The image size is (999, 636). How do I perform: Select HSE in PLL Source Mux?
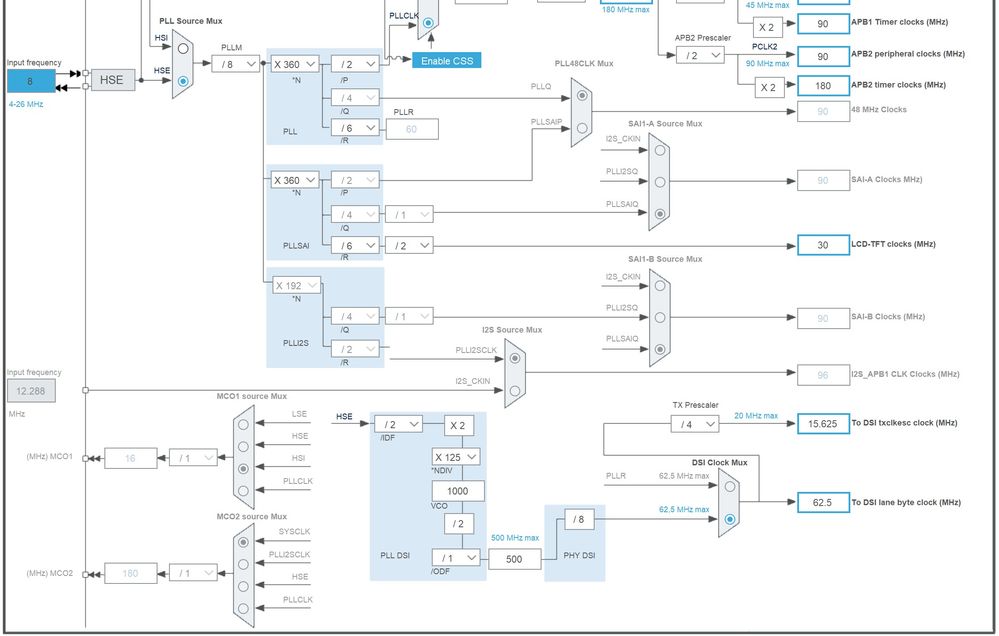click(183, 81)
